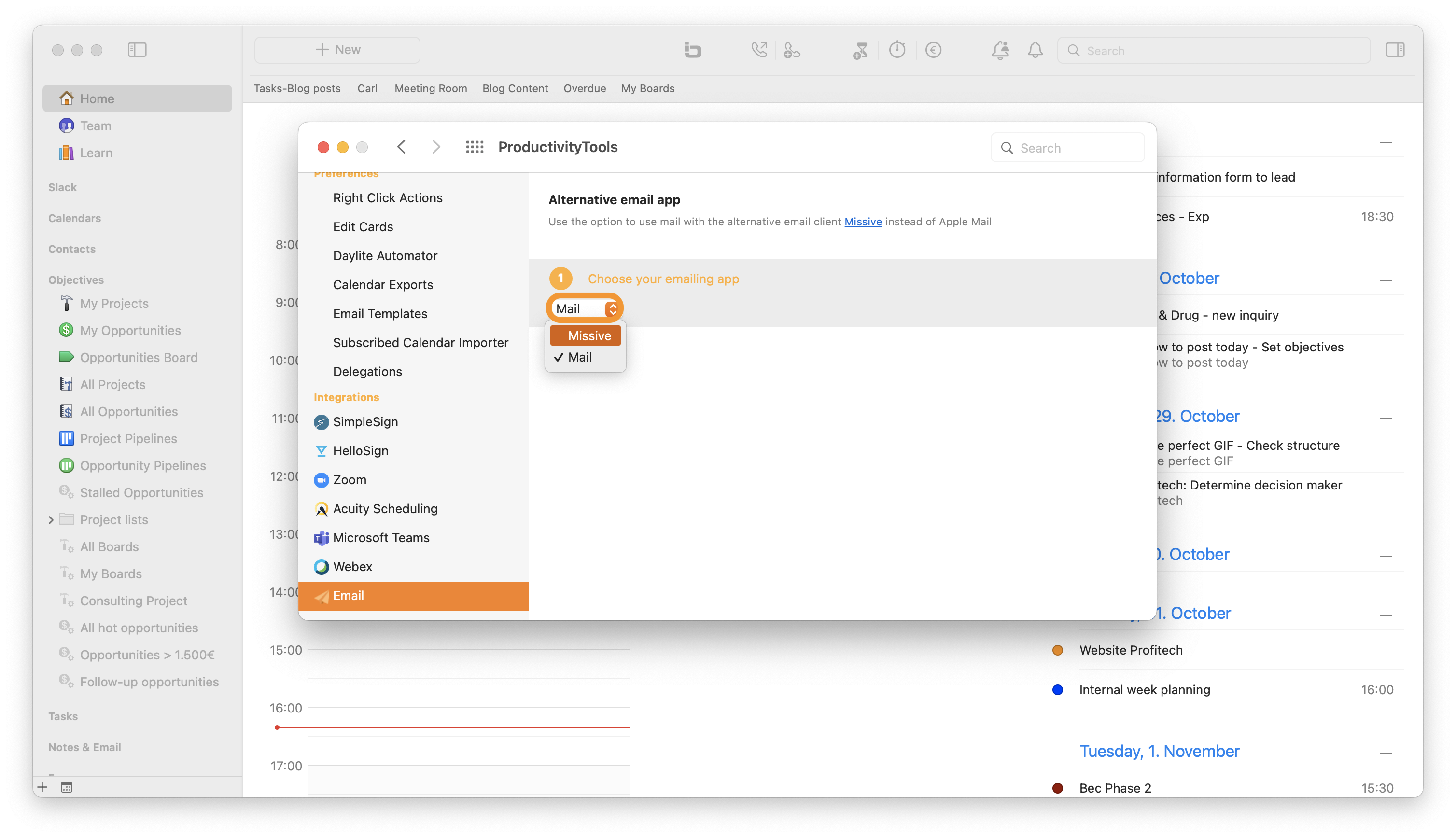Image resolution: width=1456 pixels, height=838 pixels.
Task: Open Acuity Scheduling integration
Action: (413, 509)
